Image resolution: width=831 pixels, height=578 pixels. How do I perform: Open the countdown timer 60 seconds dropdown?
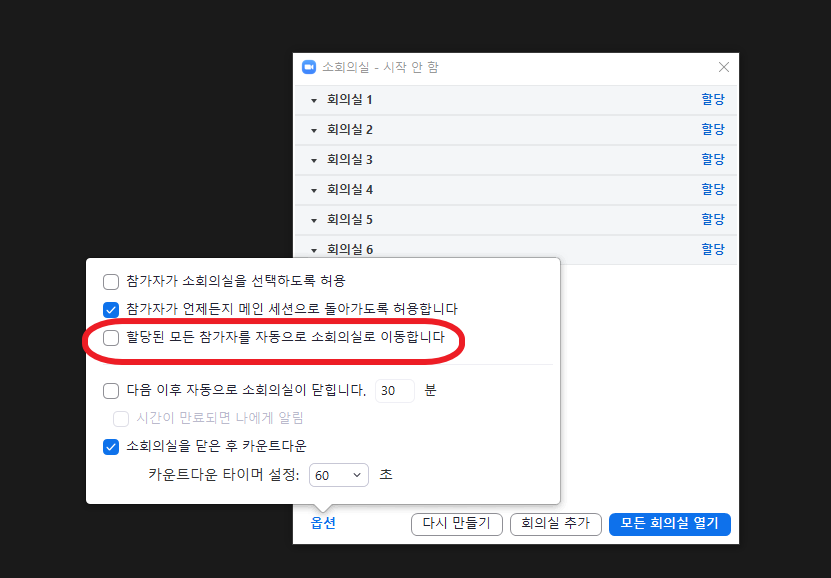click(339, 475)
